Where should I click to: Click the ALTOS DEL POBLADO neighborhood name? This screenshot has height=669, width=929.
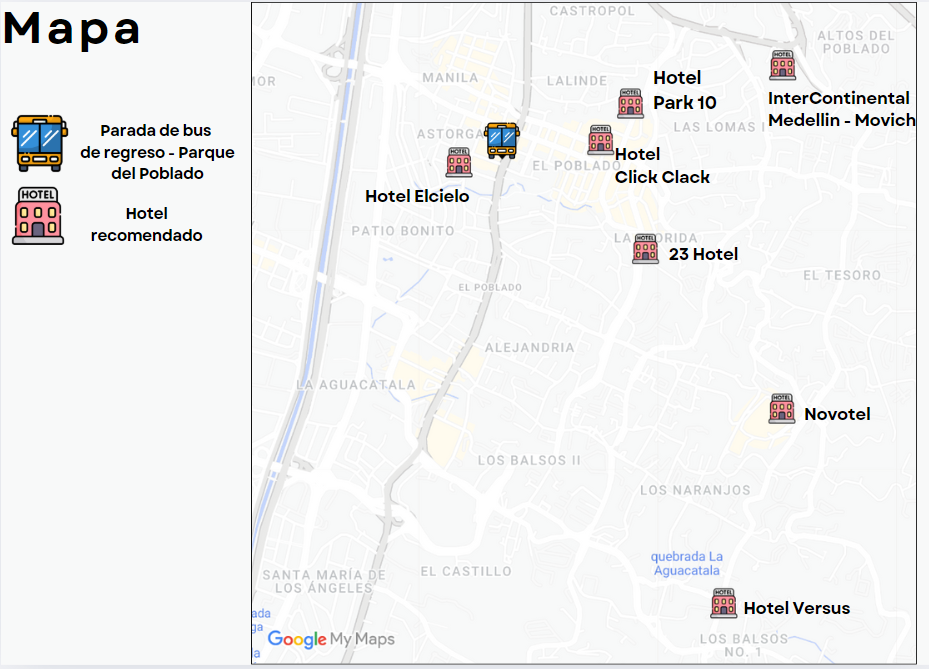tap(856, 42)
